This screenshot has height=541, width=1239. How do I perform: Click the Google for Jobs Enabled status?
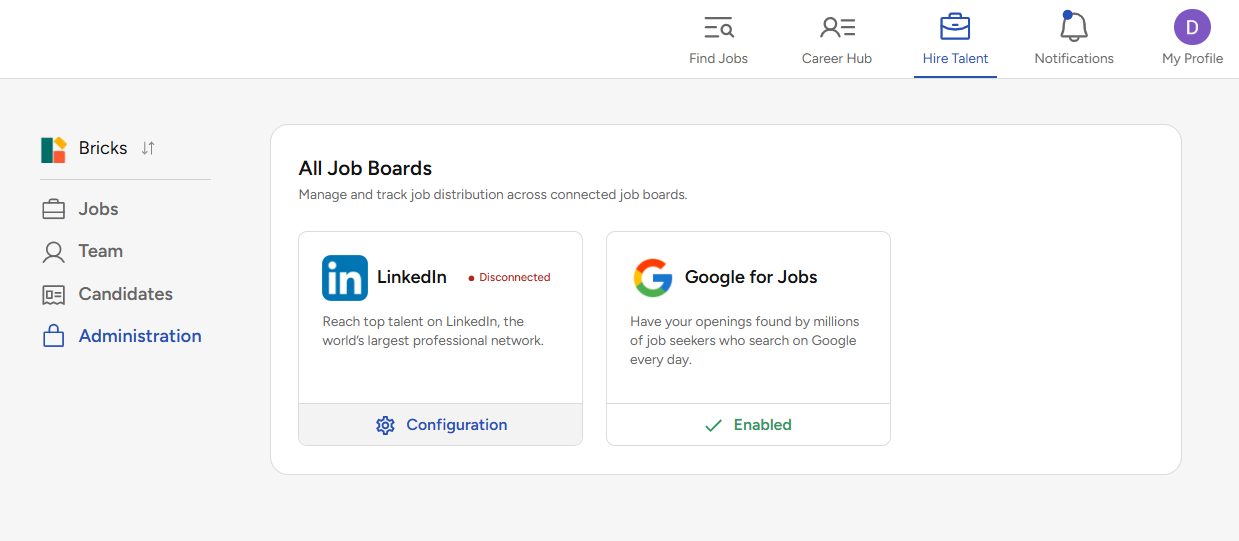click(x=748, y=425)
